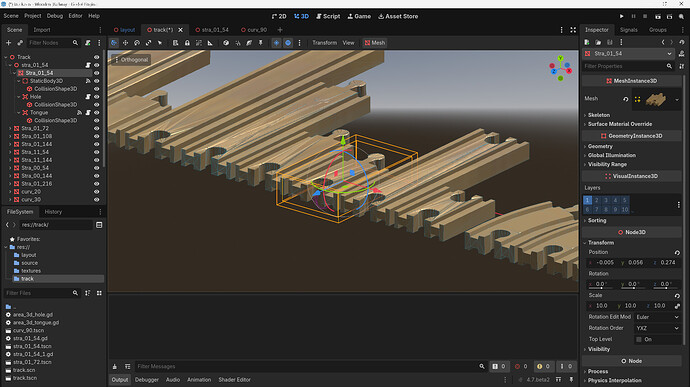Toggle visibility of Stra_01_72
Viewport: 690px width, 387px height.
click(96, 128)
